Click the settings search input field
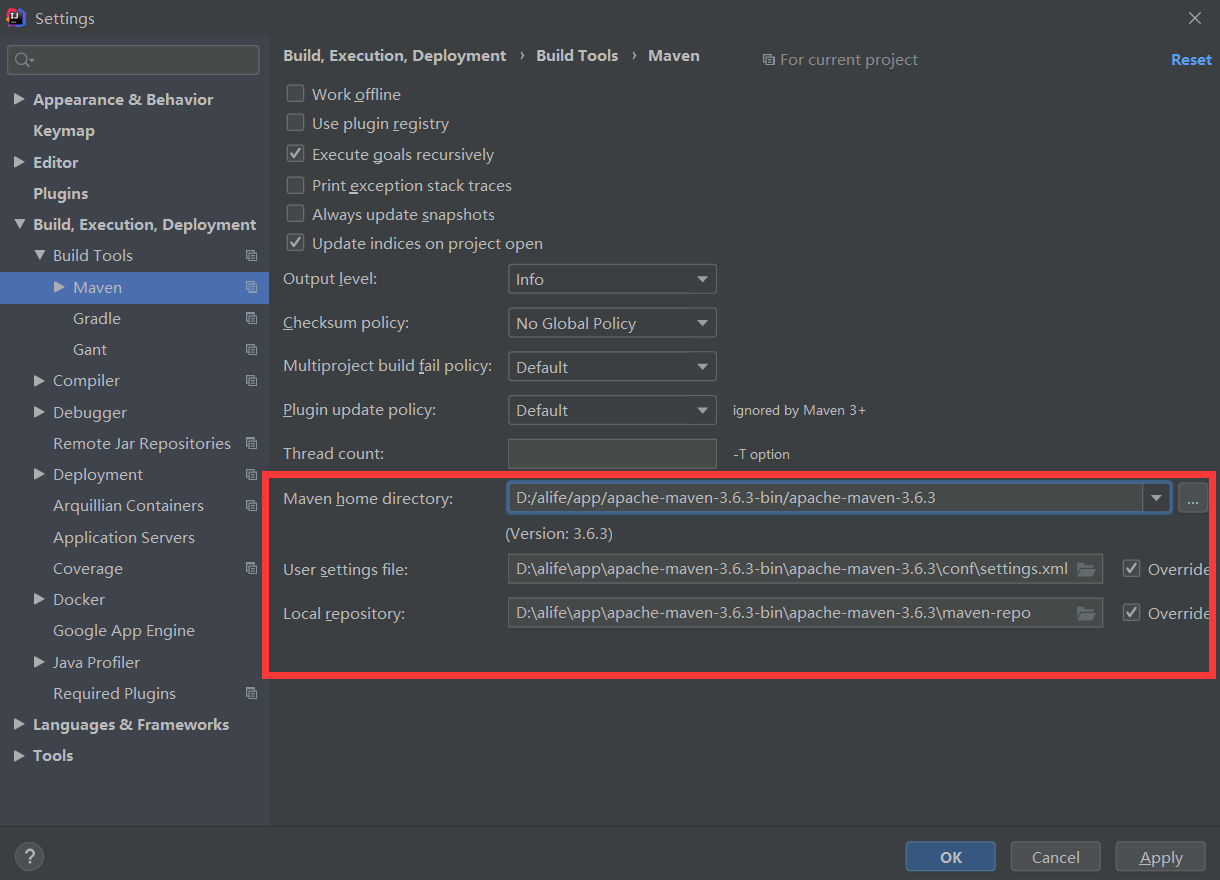The width and height of the screenshot is (1220, 880). coord(133,60)
